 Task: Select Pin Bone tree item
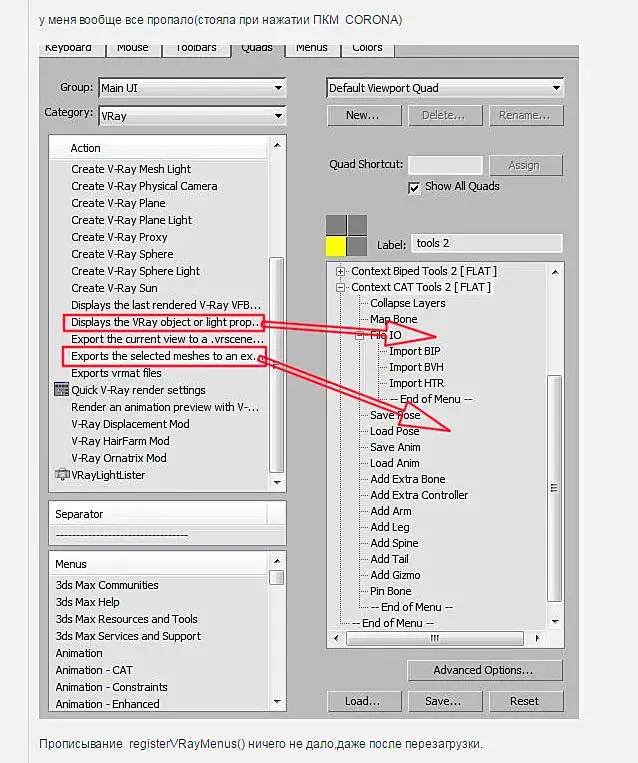click(391, 591)
